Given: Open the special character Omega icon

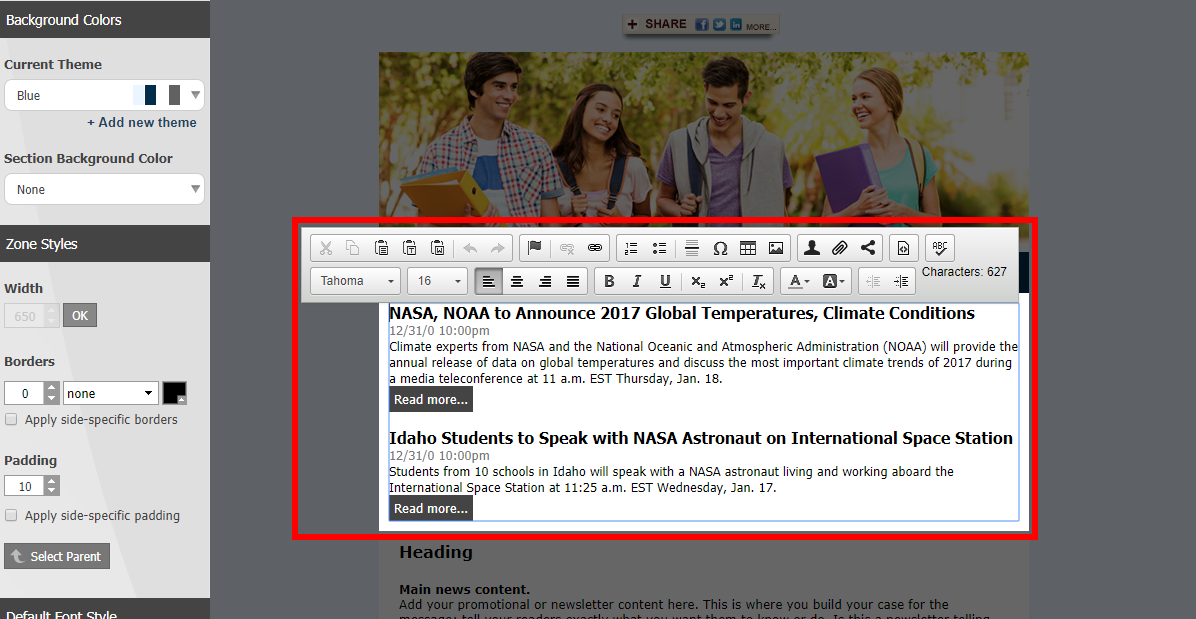Looking at the screenshot, I should [x=720, y=248].
